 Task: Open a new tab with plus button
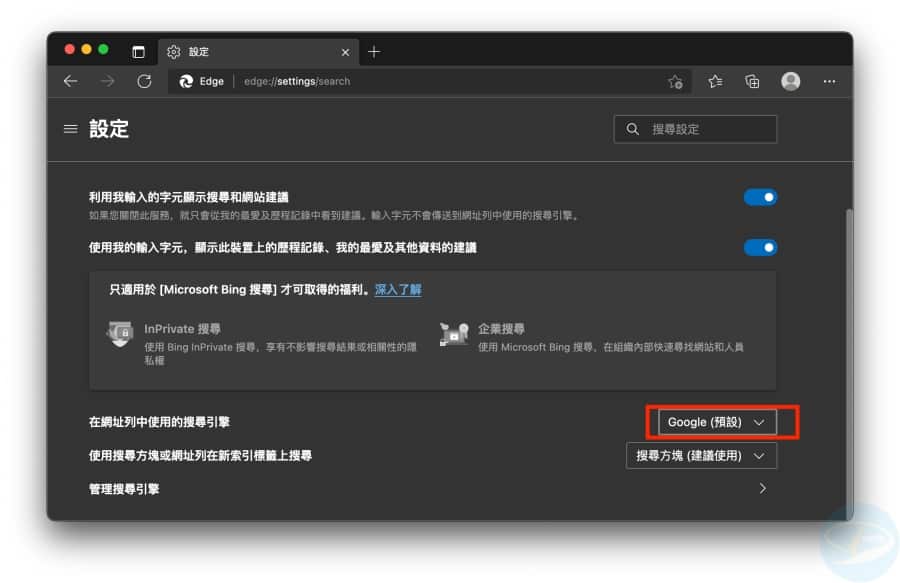coord(374,52)
